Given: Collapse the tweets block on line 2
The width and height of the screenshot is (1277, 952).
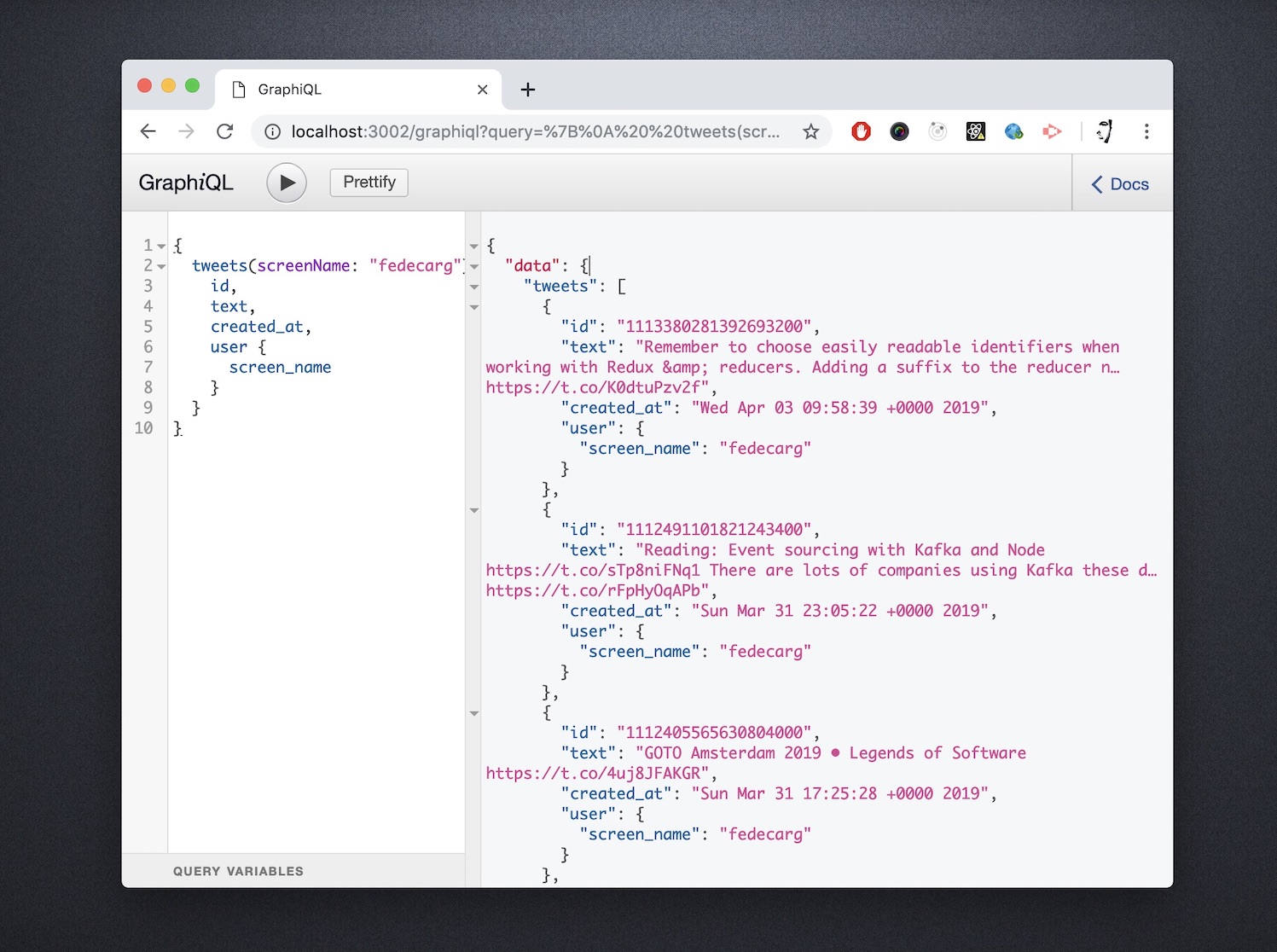Looking at the screenshot, I should [161, 266].
